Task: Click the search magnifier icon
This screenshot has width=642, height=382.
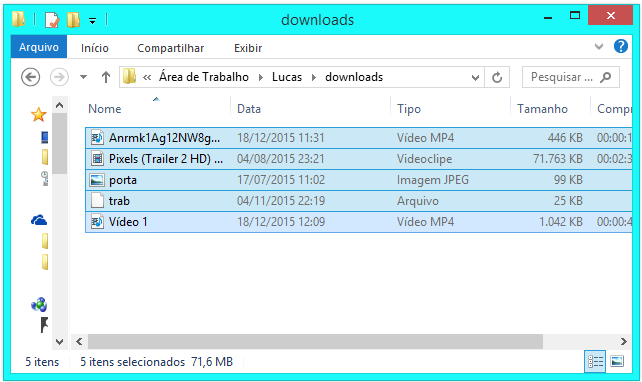Action: (x=606, y=77)
